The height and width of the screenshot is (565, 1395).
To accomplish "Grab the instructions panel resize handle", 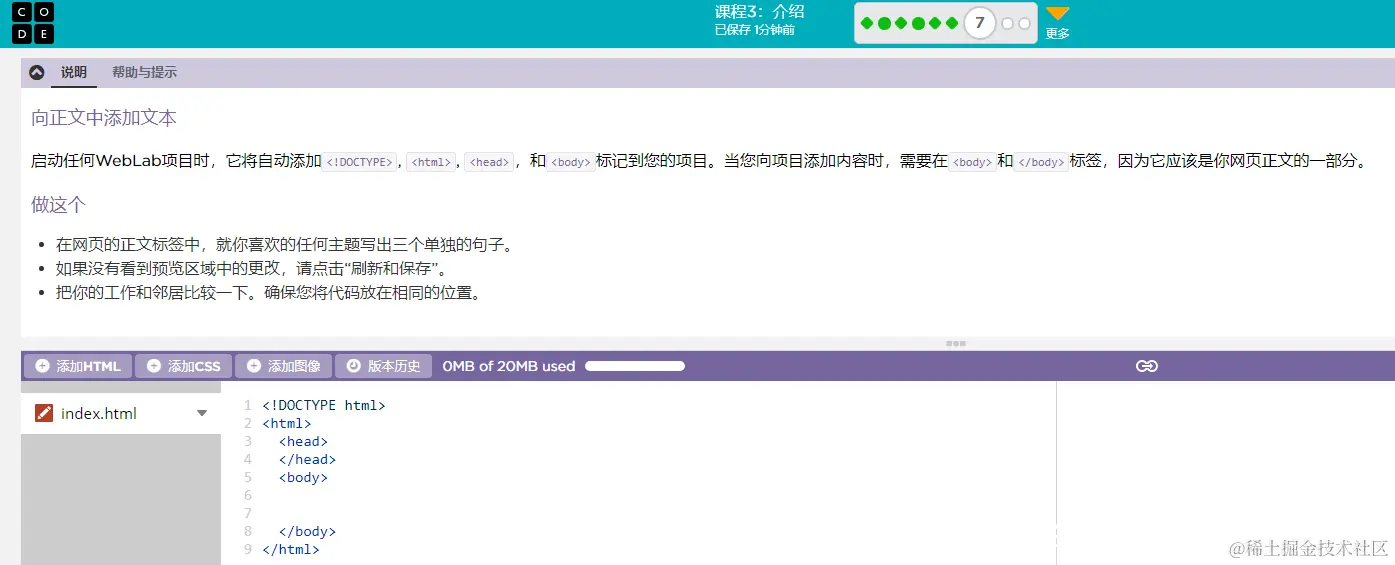I will [x=956, y=344].
